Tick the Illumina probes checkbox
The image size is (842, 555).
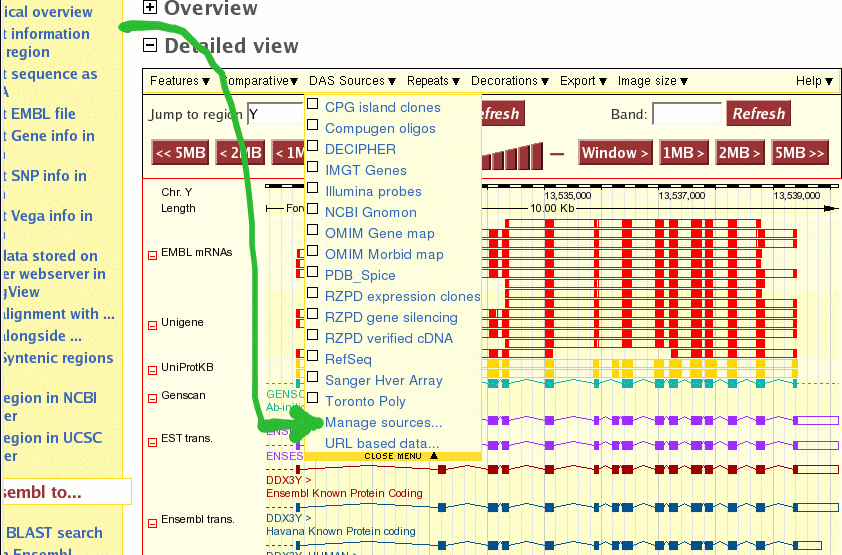[x=313, y=187]
